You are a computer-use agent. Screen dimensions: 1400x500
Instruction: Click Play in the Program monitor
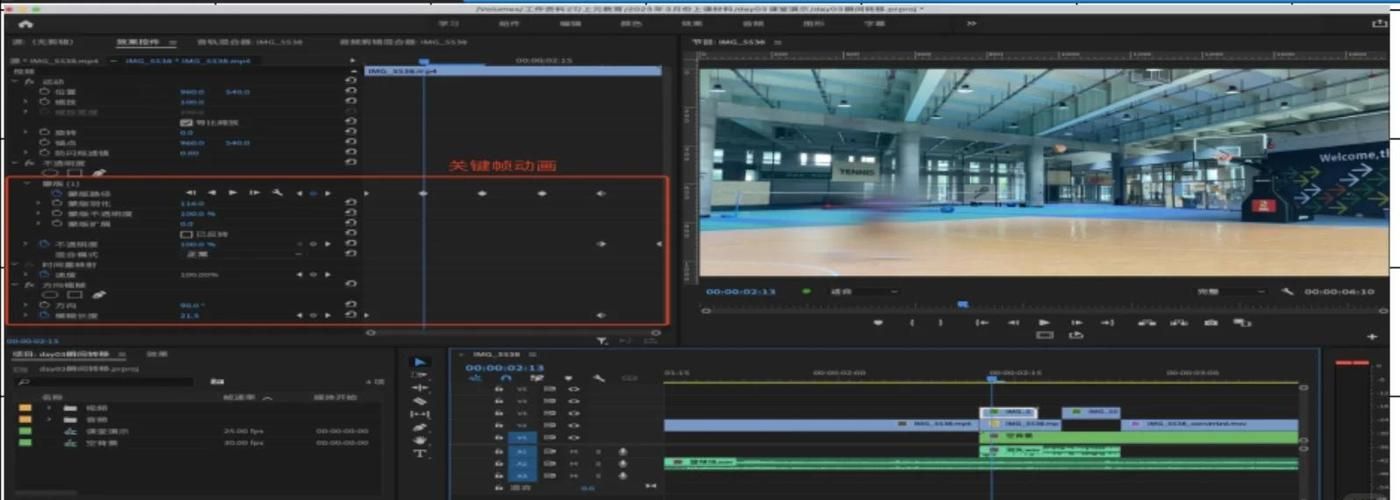(1044, 322)
